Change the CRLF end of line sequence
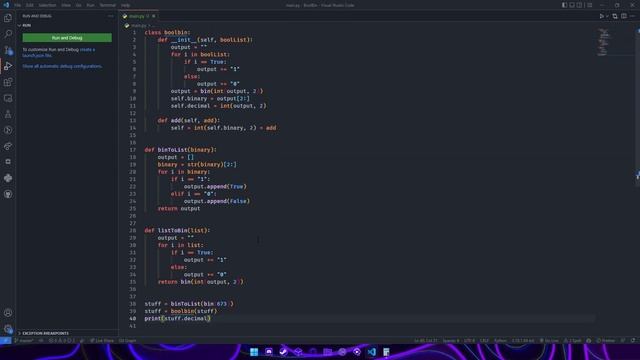Image resolution: width=640 pixels, height=360 pixels. [484, 340]
